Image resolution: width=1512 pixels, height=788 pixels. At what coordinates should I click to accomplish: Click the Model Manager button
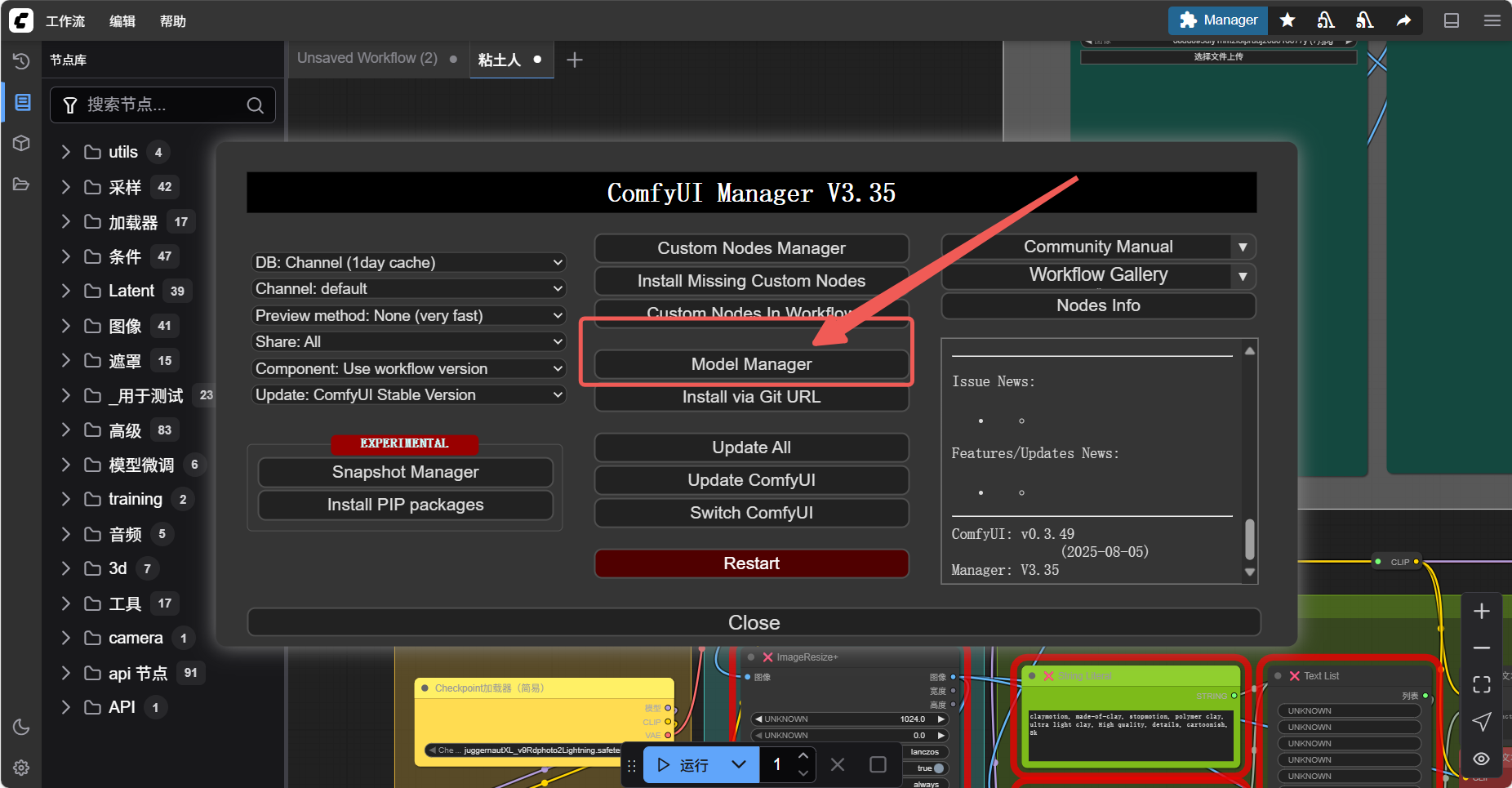(x=751, y=364)
